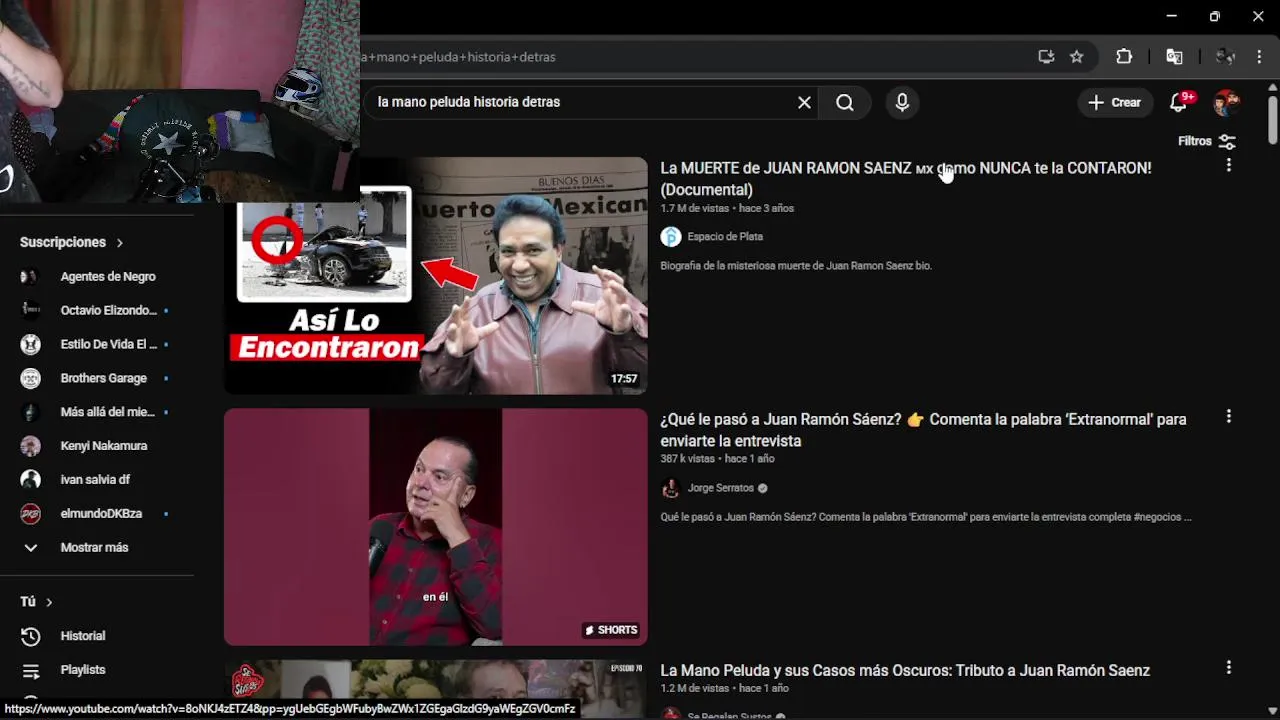The image size is (1280, 720).
Task: Click '387 k vistas · hace 1 año' text
Action: pos(717,459)
